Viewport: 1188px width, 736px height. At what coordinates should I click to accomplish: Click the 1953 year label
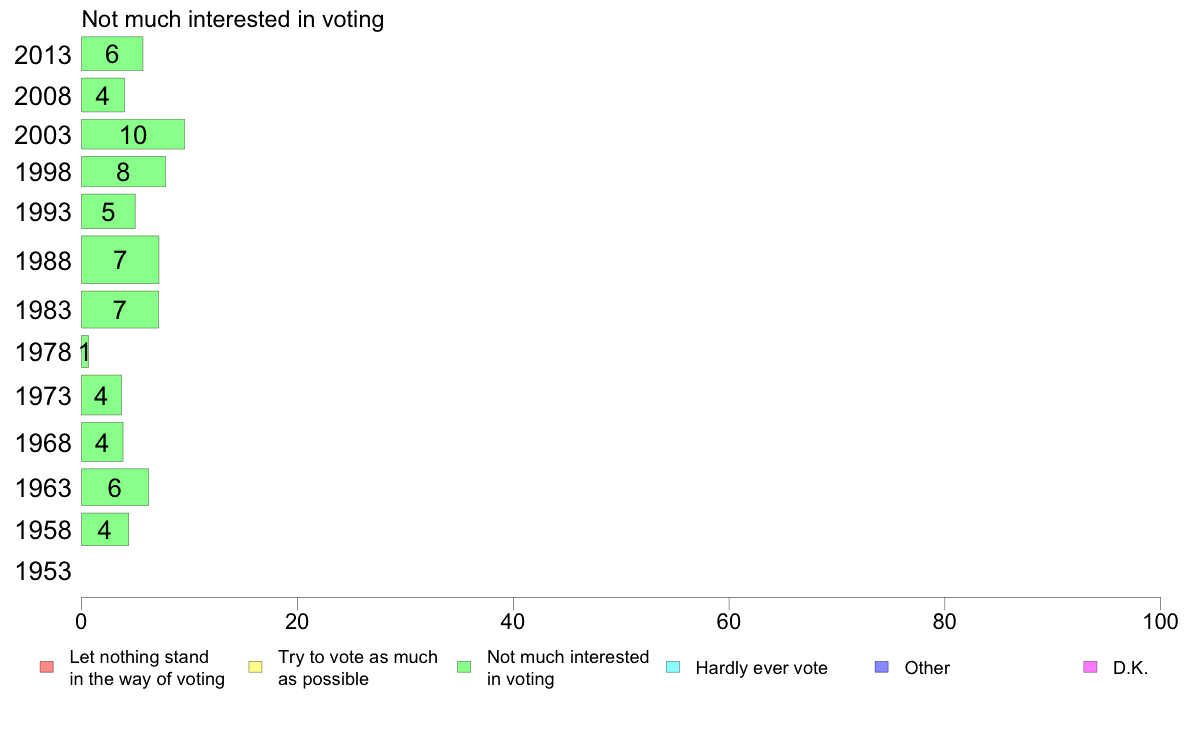[43, 571]
